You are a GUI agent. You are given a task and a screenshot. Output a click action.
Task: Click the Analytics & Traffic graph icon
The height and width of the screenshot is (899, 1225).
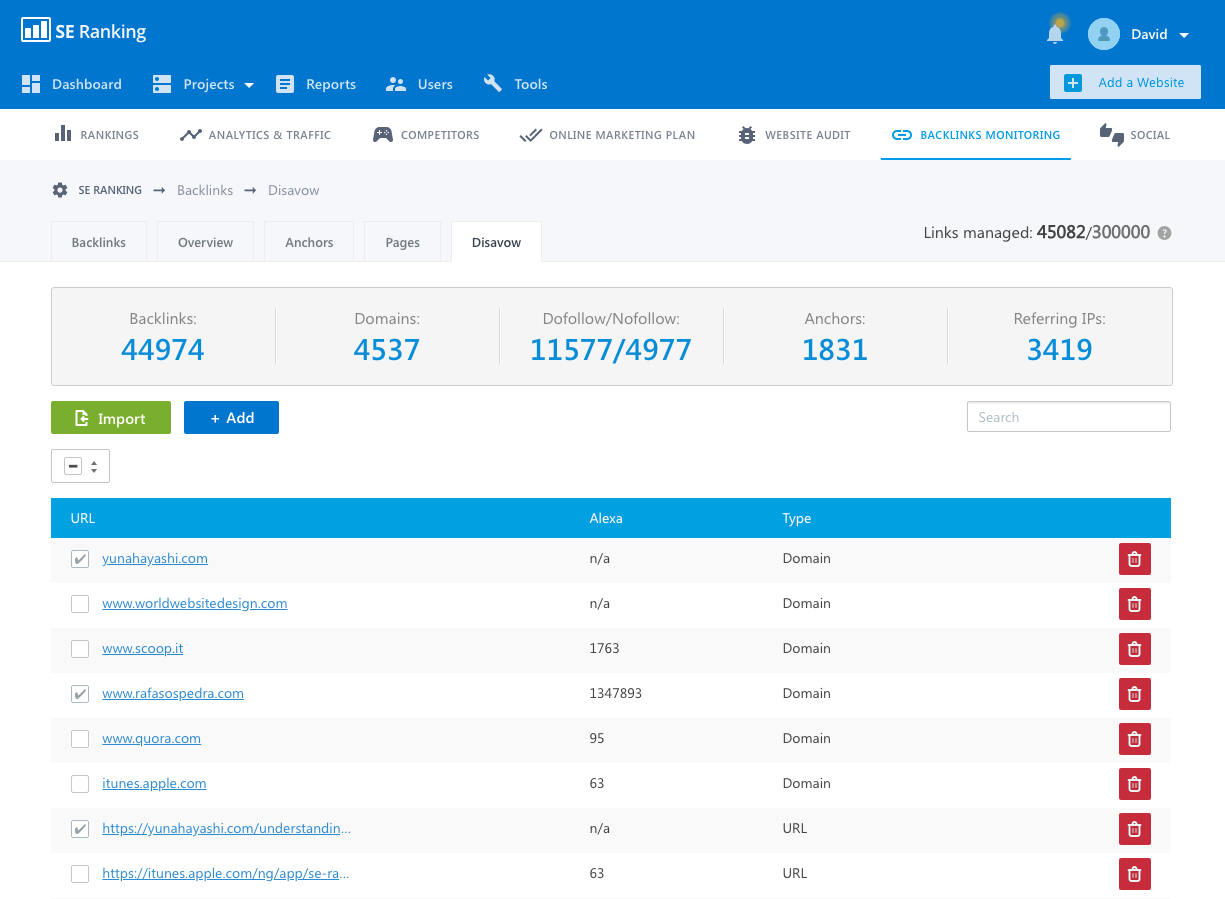coord(190,135)
